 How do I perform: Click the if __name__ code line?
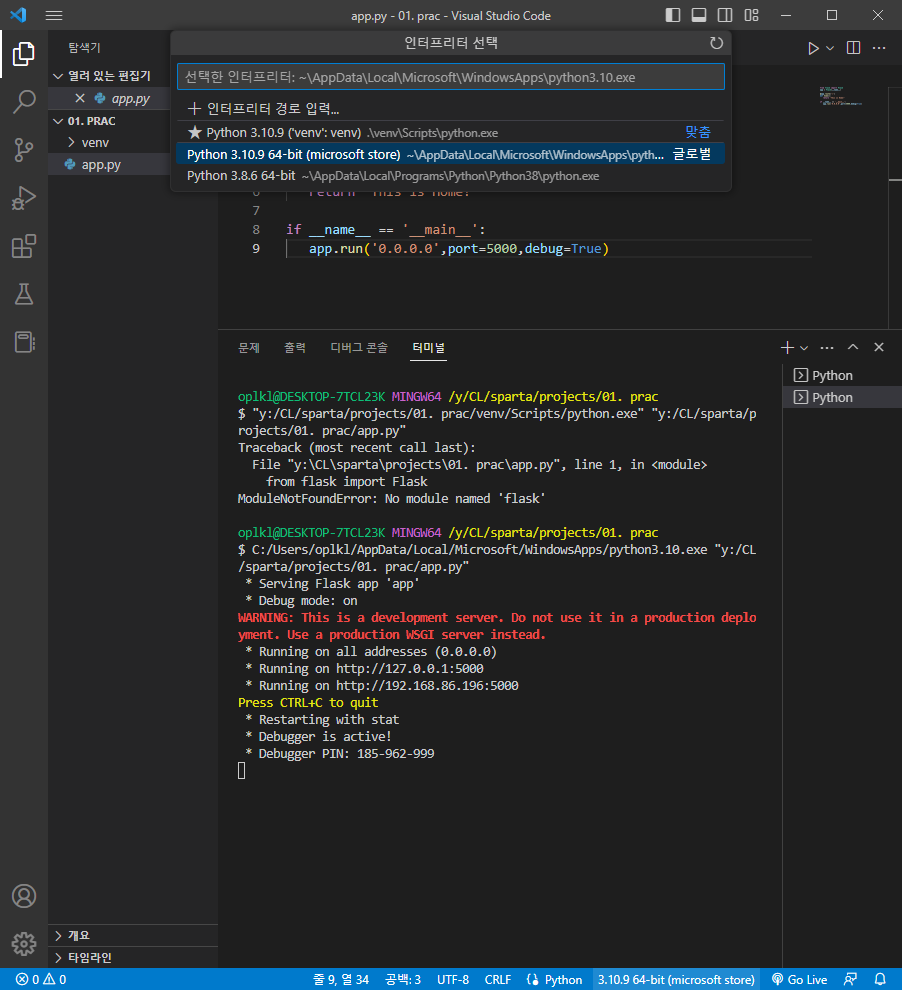click(x=386, y=230)
